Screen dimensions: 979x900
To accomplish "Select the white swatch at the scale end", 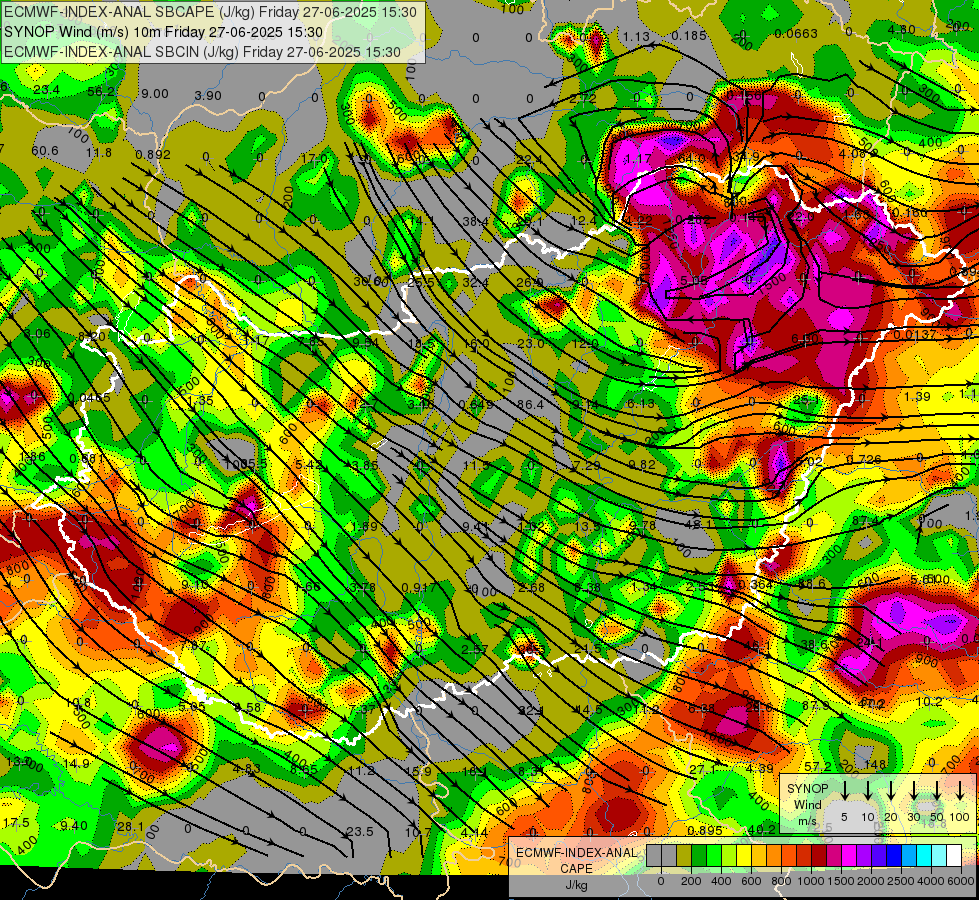I will point(953,855).
